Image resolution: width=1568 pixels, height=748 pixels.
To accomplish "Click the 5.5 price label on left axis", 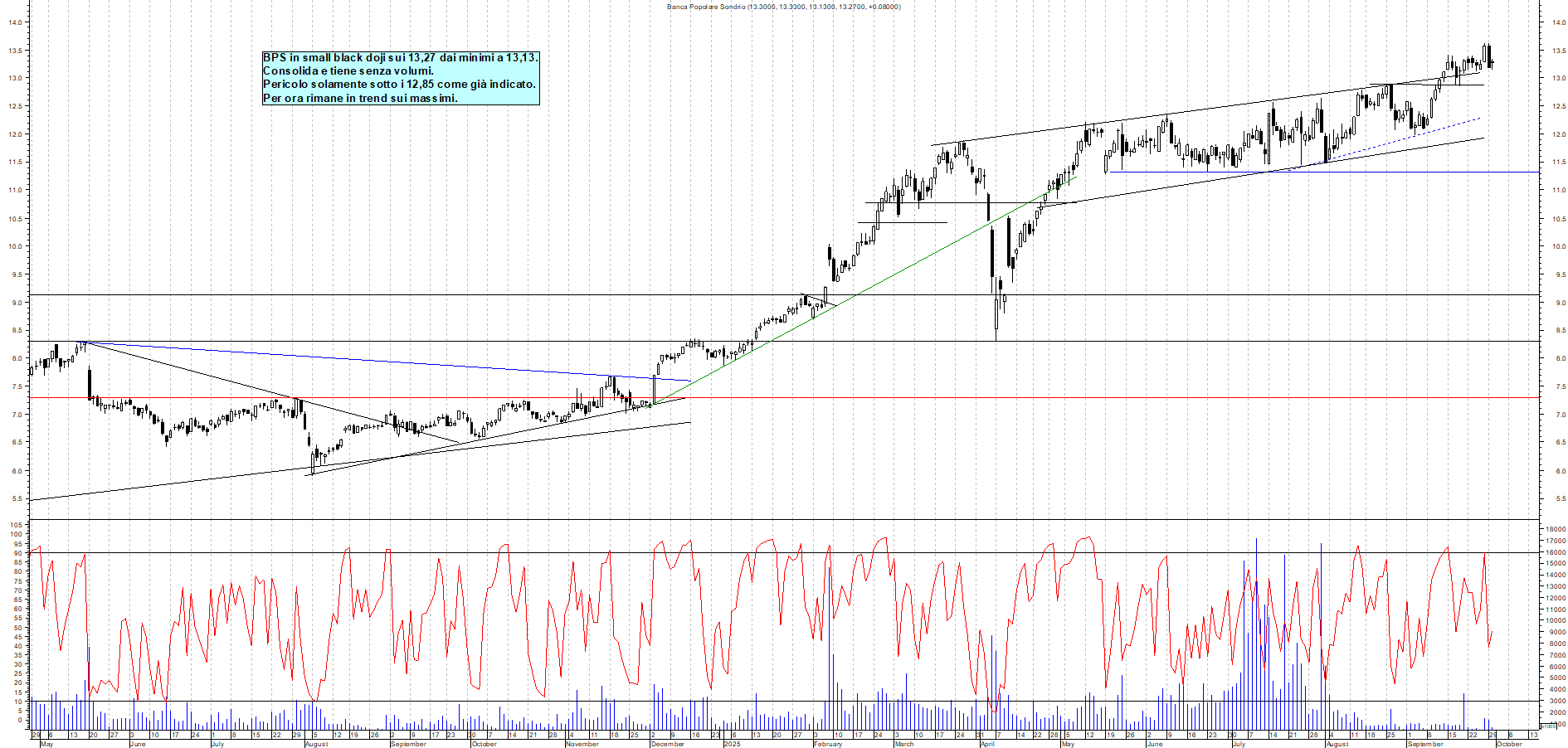I will click(x=16, y=499).
